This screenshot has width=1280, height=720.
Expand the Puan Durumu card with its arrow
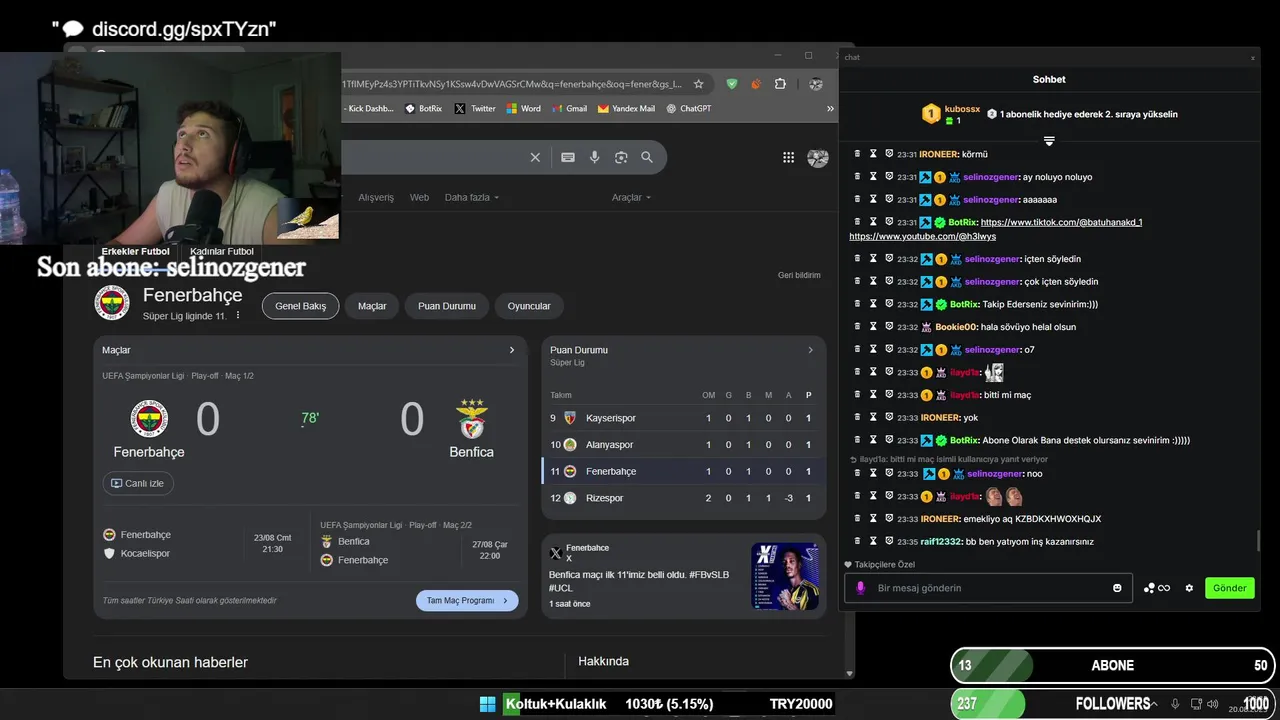tap(810, 350)
